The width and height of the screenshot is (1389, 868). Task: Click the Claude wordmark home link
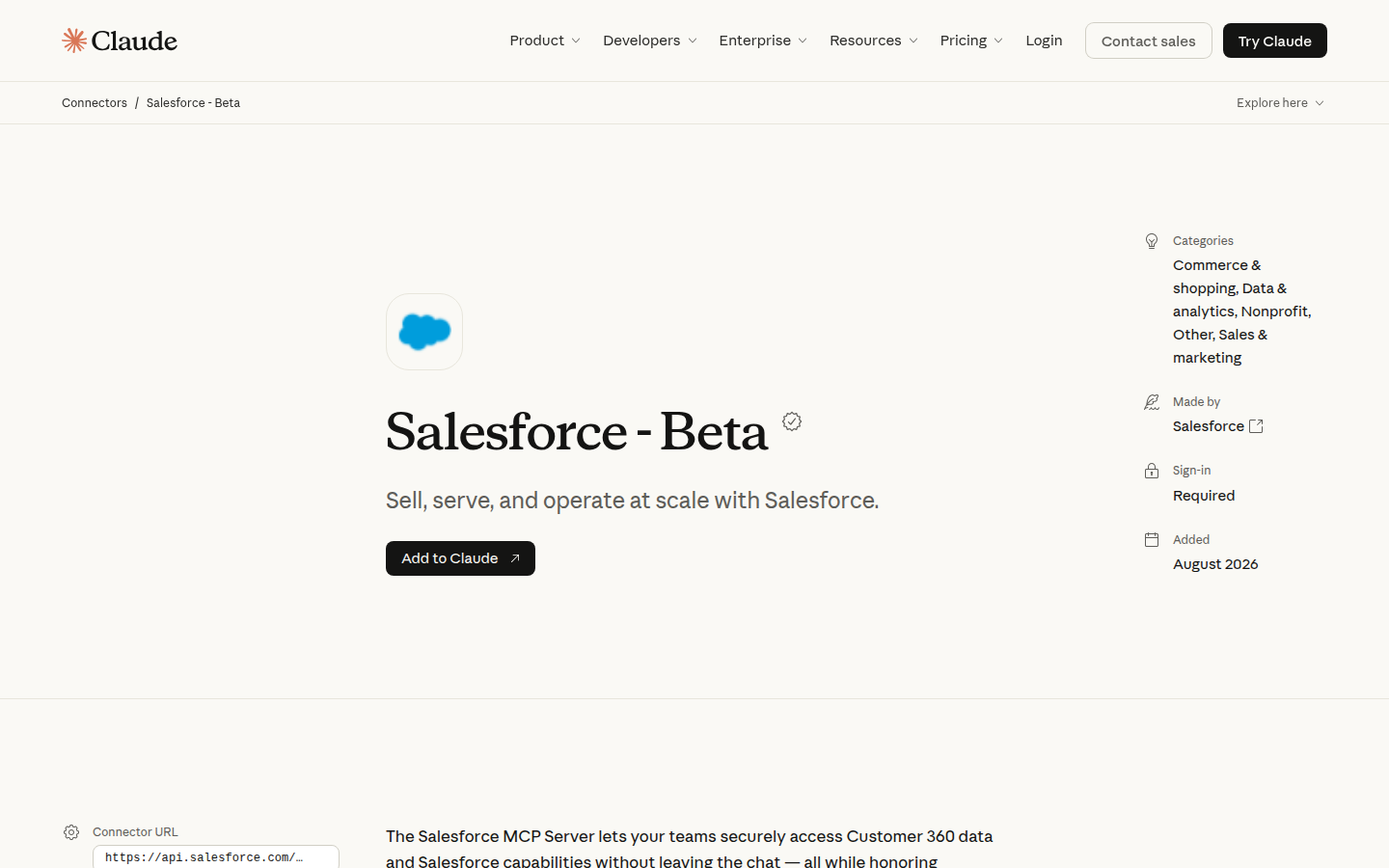pyautogui.click(x=134, y=41)
